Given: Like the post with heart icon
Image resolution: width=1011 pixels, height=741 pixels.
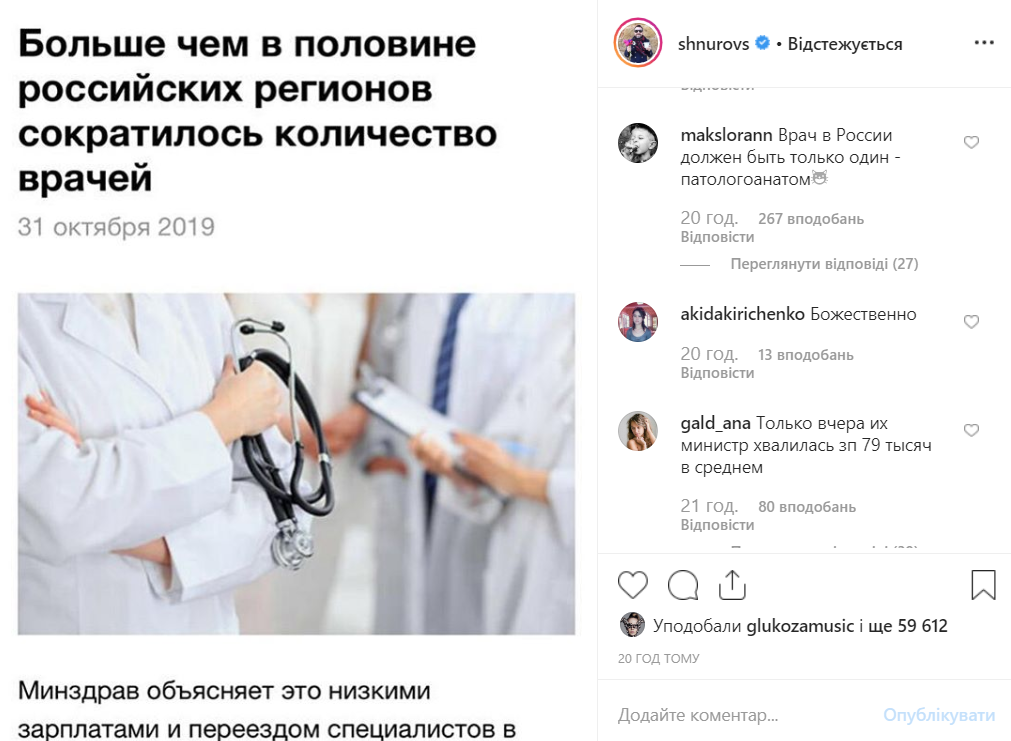Looking at the screenshot, I should coord(633,585).
